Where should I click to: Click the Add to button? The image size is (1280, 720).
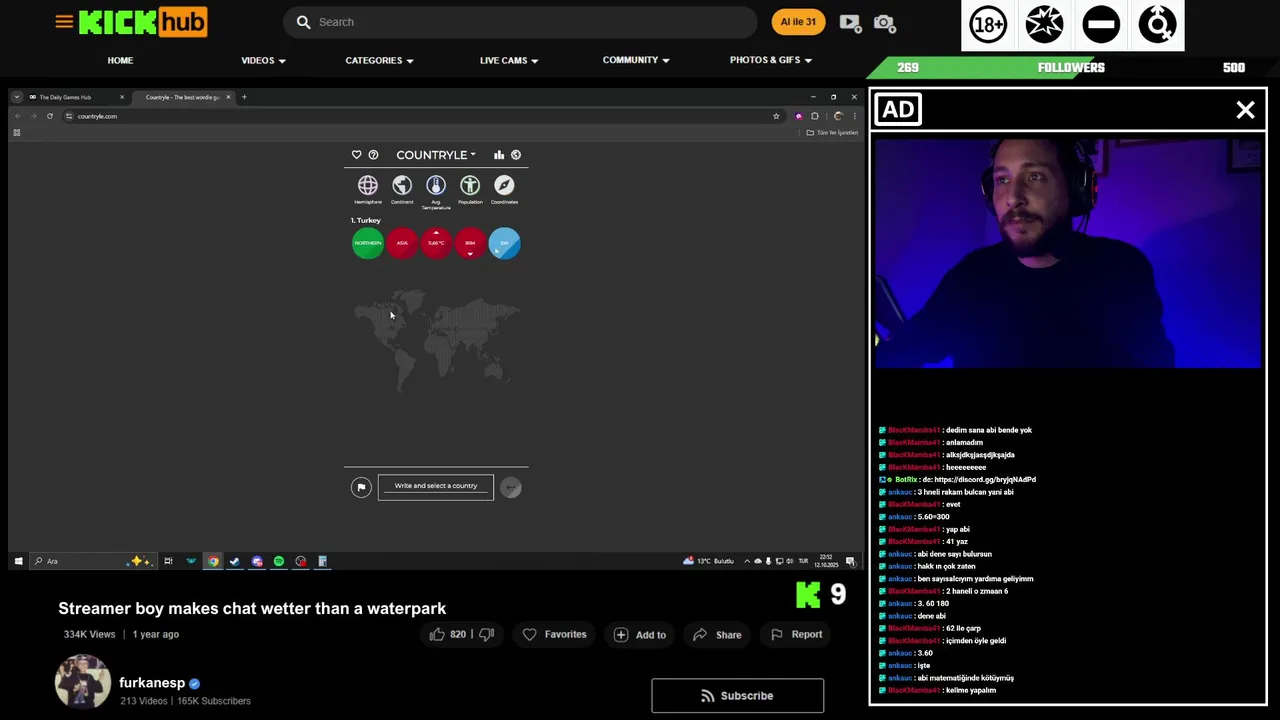point(640,634)
